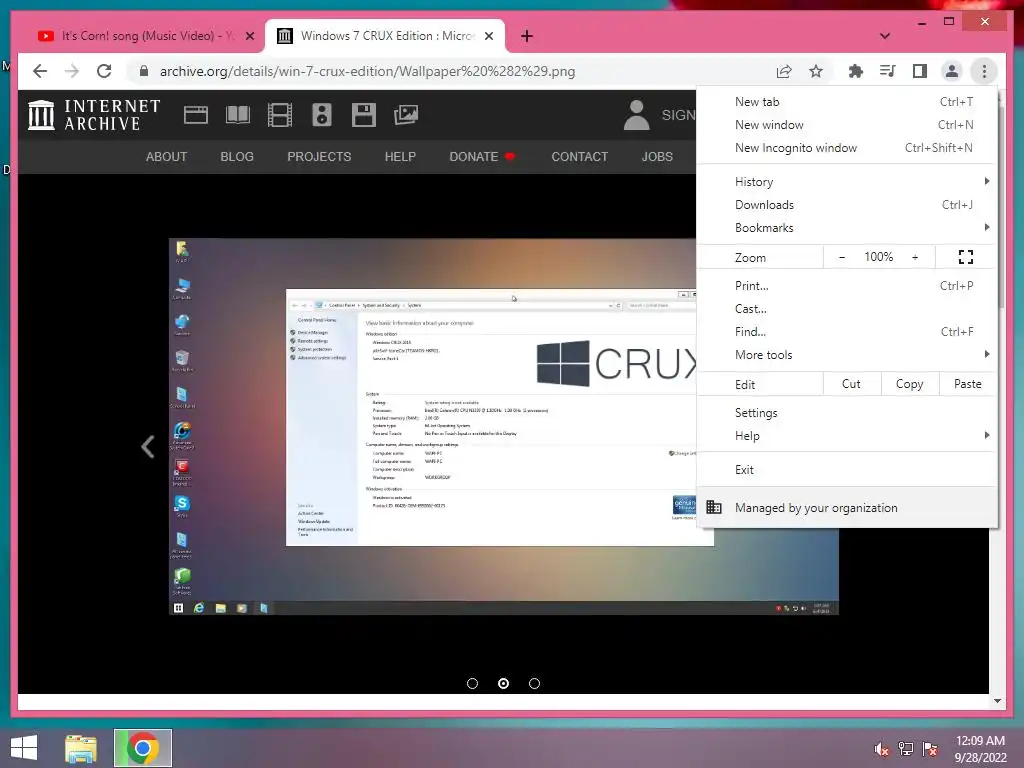Enter fullscreen via Zoom row icon

coord(966,257)
